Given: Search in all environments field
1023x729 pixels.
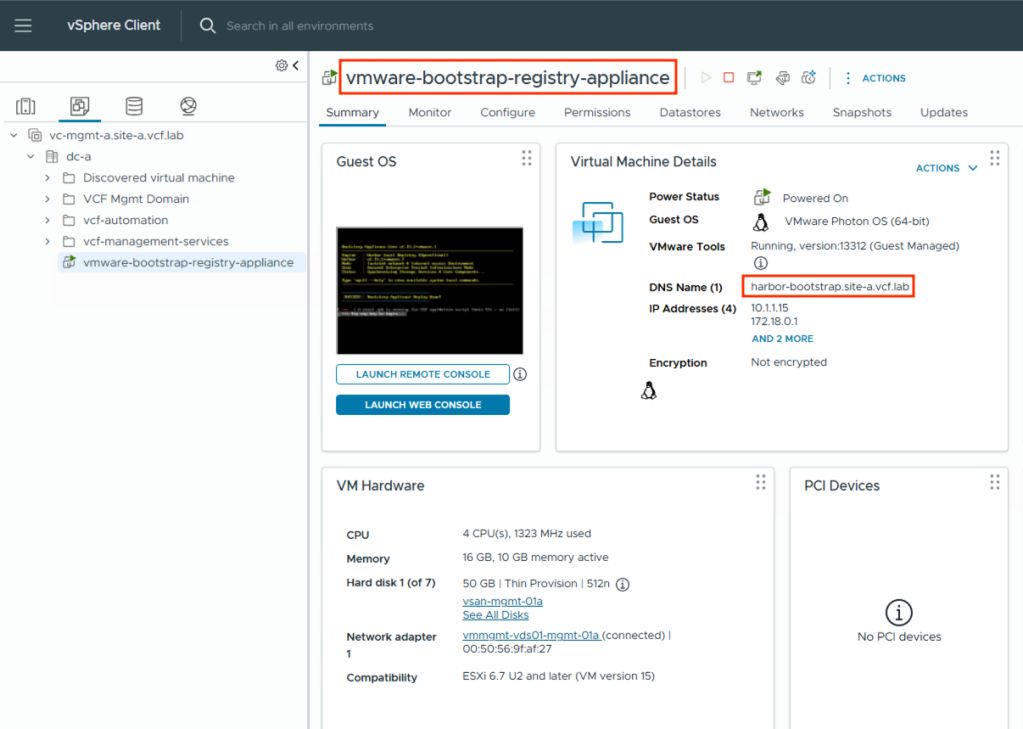Looking at the screenshot, I should tap(299, 26).
